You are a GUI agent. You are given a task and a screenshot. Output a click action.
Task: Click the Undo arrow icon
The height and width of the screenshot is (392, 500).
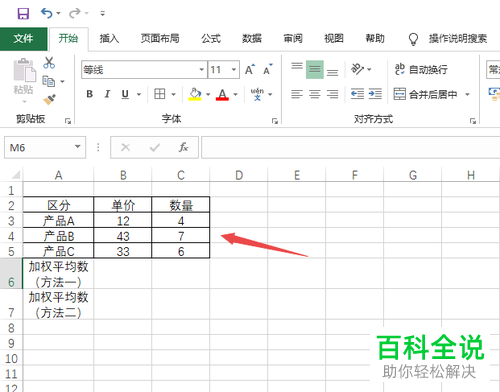(47, 13)
